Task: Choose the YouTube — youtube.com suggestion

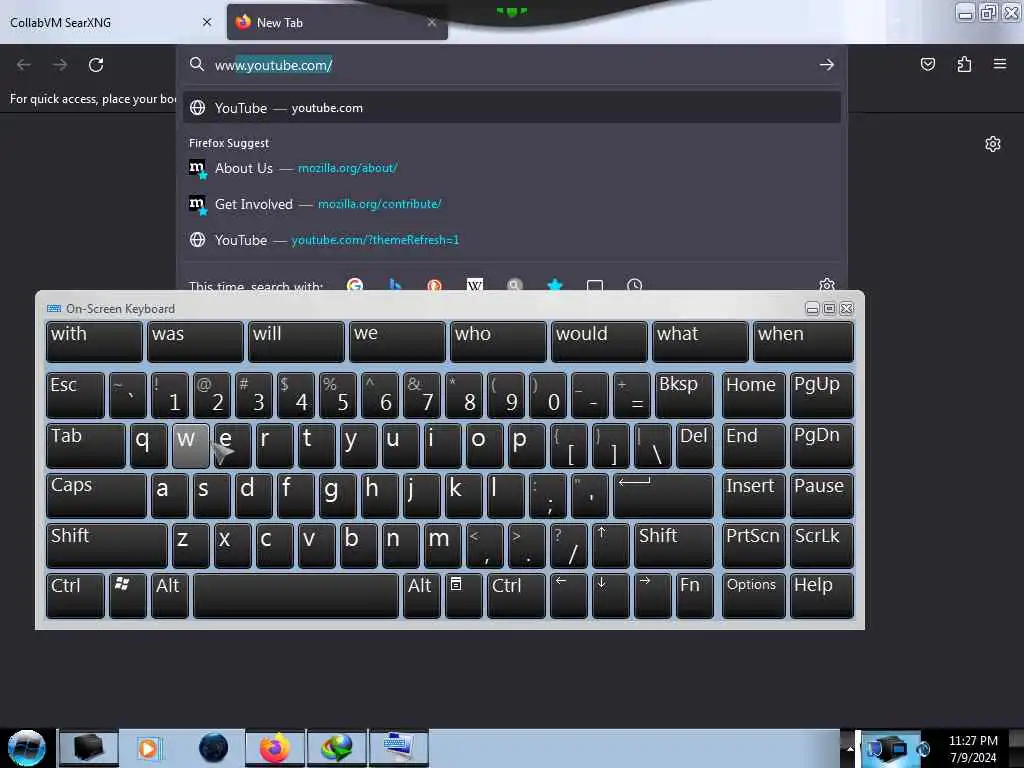Action: click(x=511, y=108)
